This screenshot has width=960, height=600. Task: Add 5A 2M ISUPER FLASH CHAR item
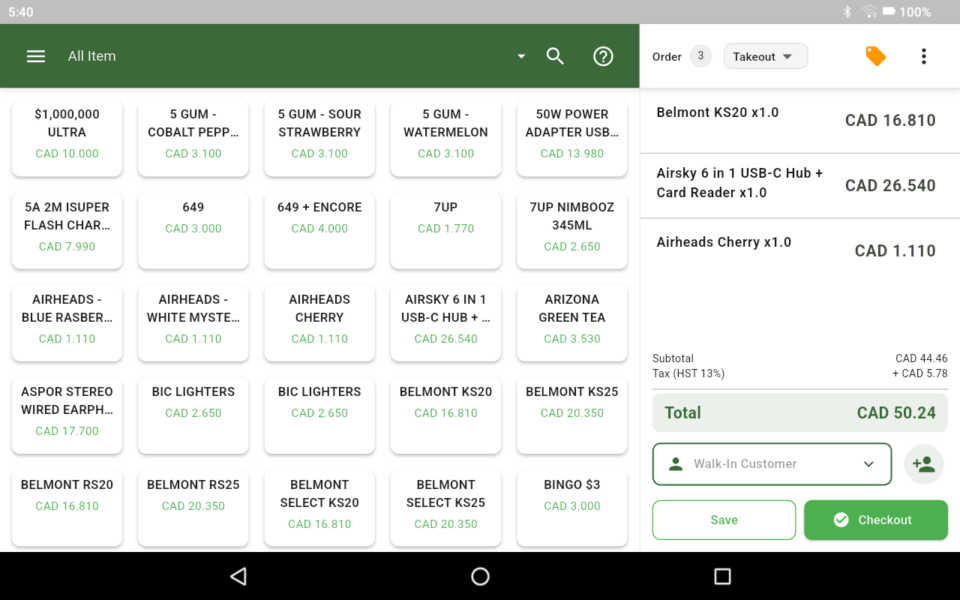tap(67, 231)
